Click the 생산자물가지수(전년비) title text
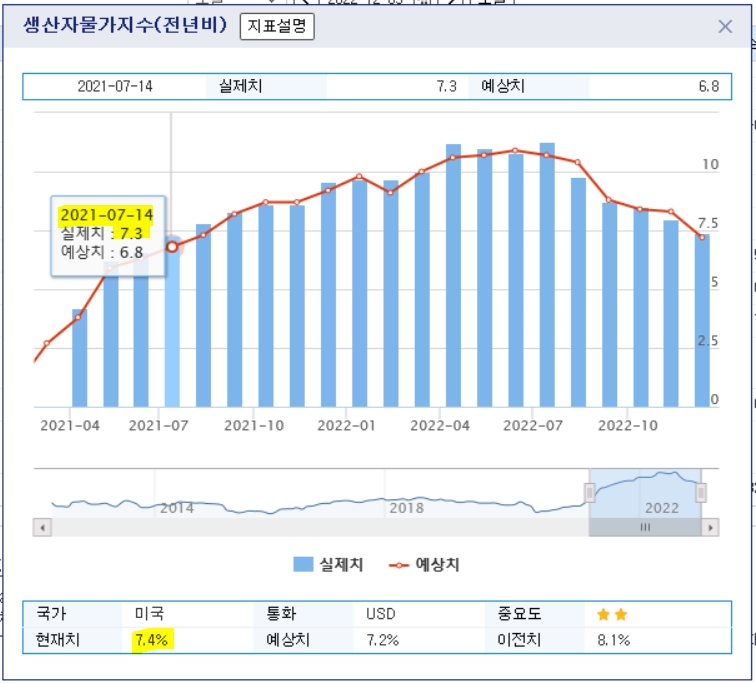 click(125, 25)
